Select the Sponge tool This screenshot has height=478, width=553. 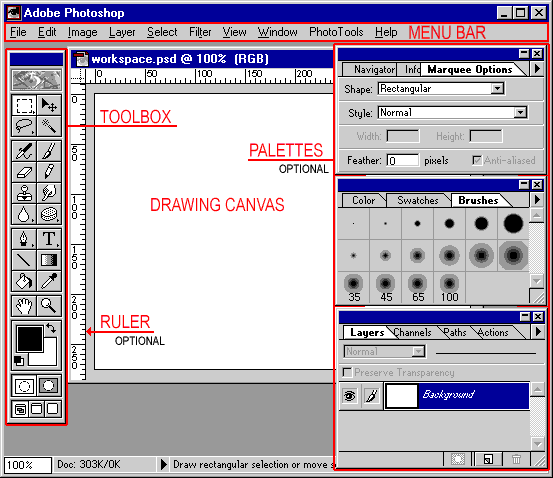(x=49, y=214)
